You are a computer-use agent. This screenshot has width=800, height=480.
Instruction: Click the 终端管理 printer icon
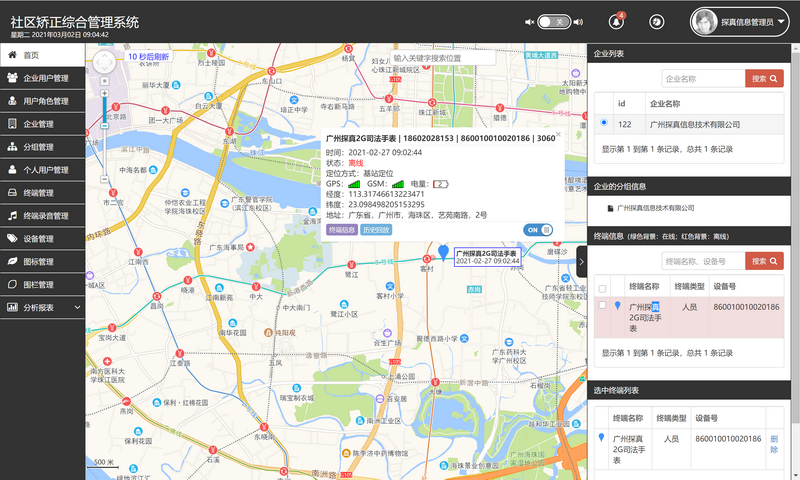point(12,193)
